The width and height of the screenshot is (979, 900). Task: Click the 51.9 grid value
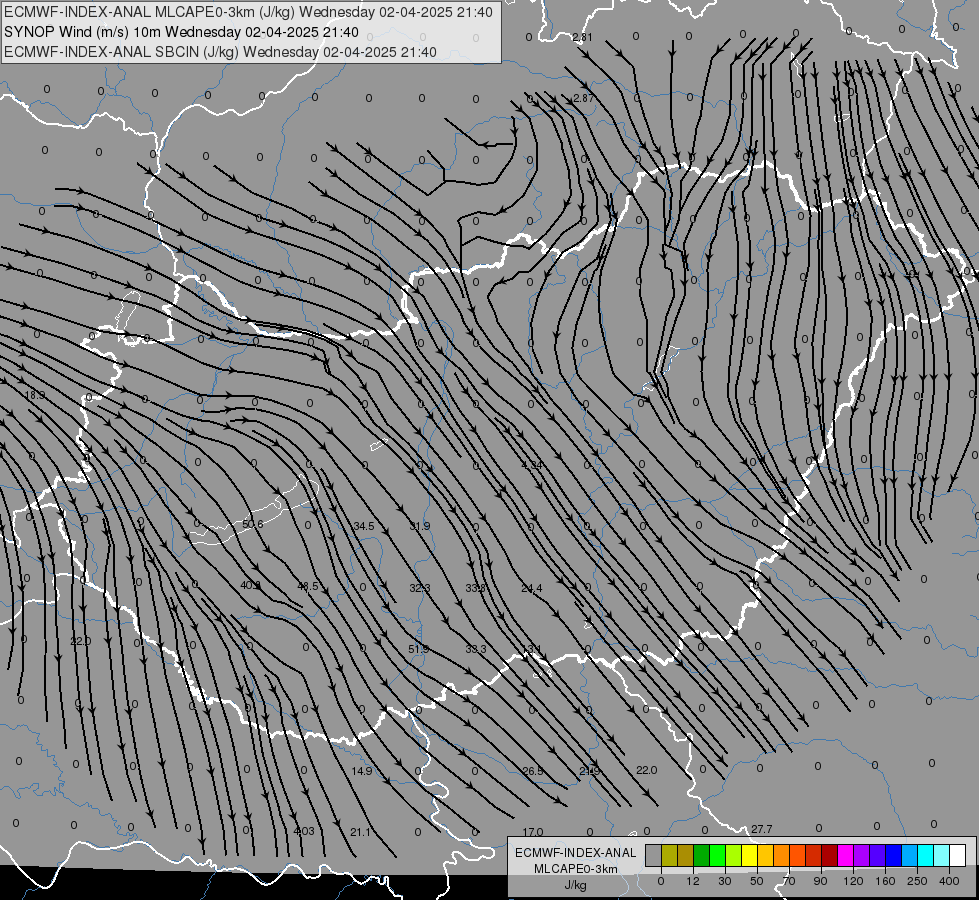pos(418,649)
